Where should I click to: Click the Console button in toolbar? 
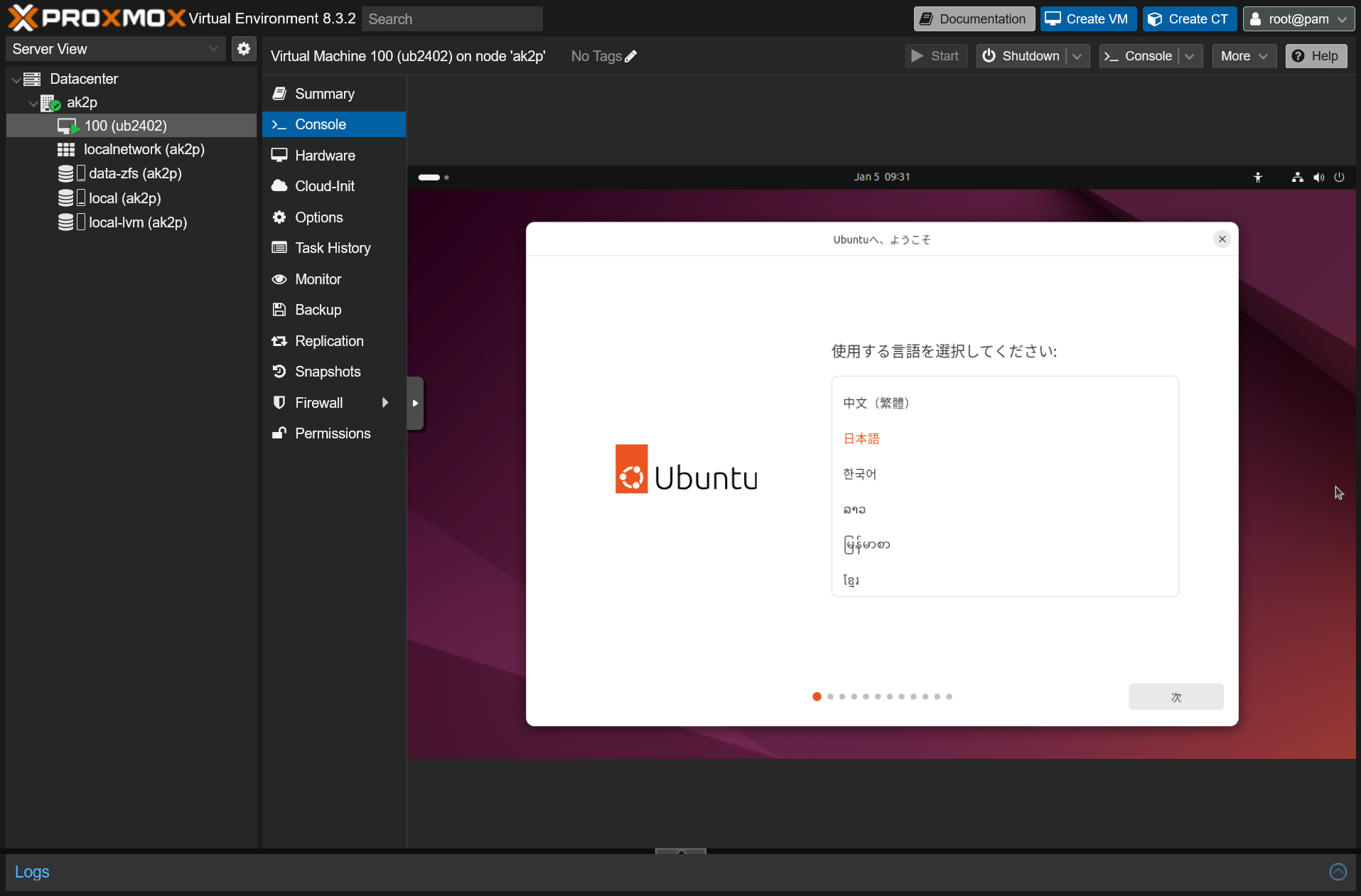[1139, 56]
